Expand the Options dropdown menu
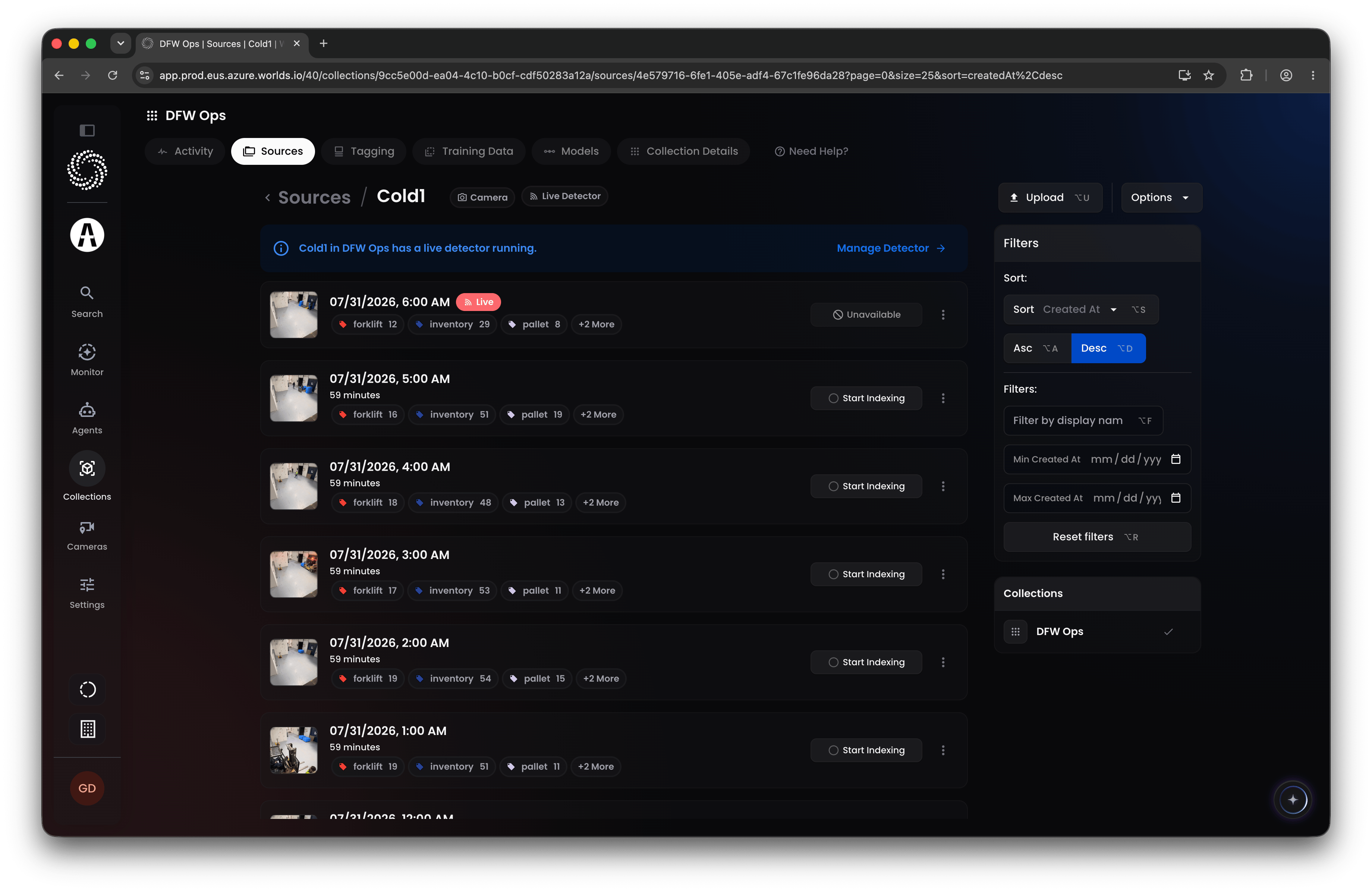The image size is (1372, 892). tap(1161, 198)
